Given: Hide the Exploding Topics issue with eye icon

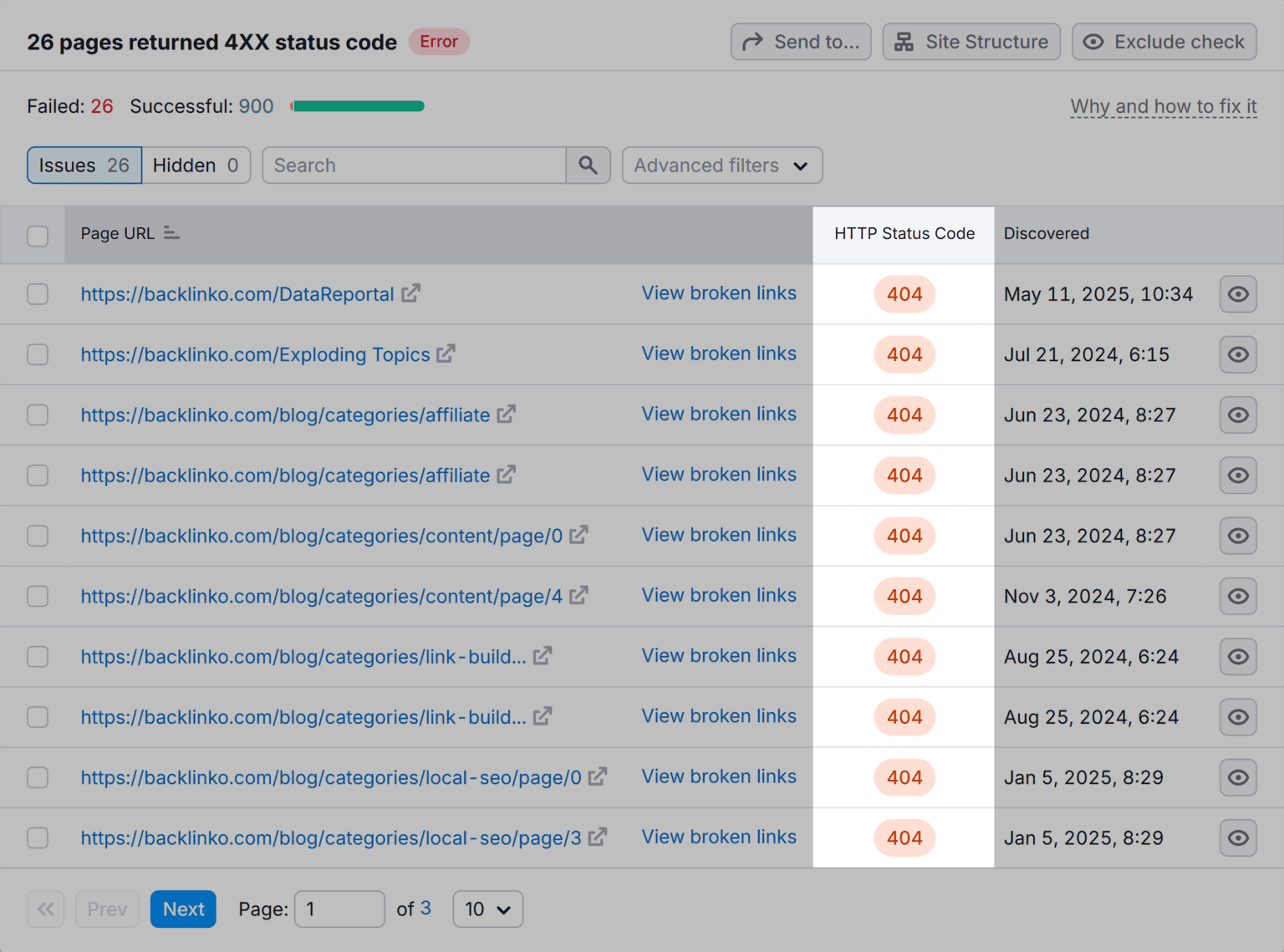Looking at the screenshot, I should pyautogui.click(x=1238, y=354).
